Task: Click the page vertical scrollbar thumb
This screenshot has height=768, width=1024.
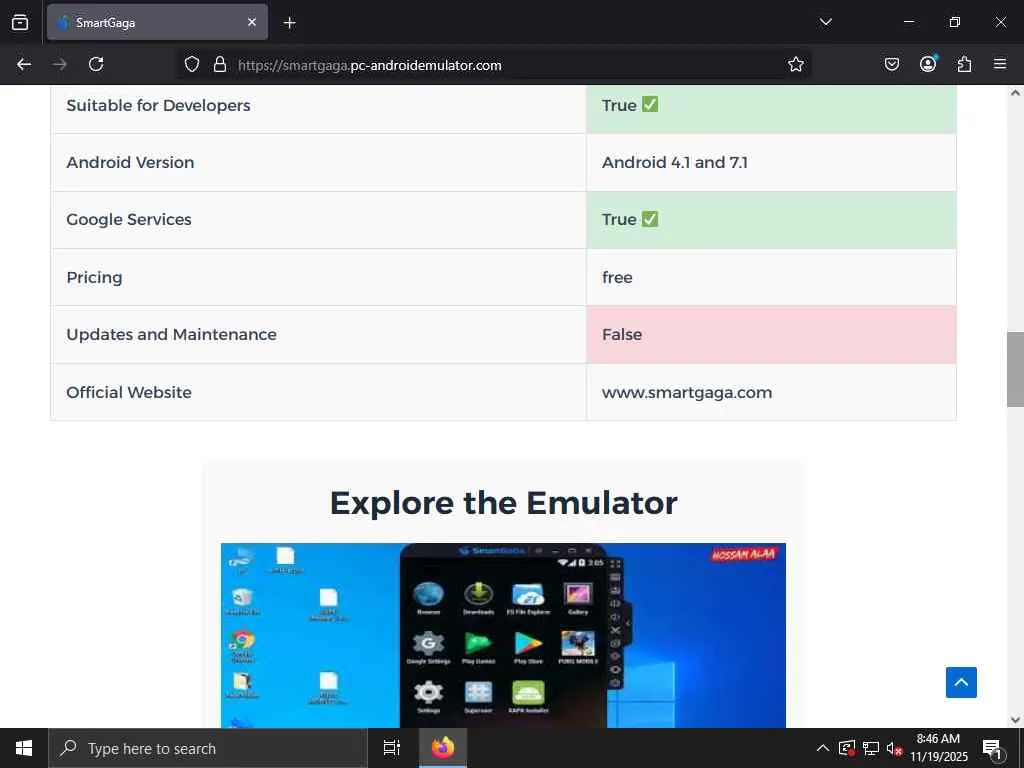Action: pyautogui.click(x=1015, y=369)
